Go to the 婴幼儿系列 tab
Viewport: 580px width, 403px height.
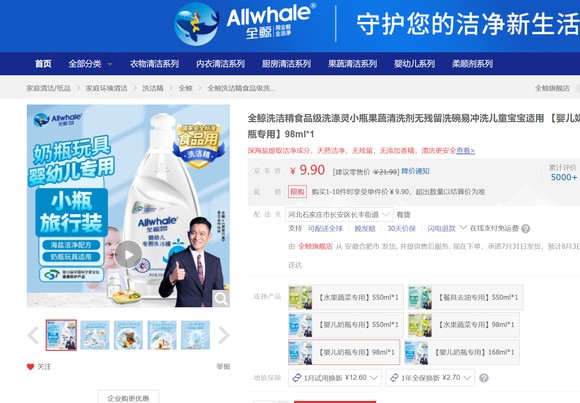[x=414, y=64]
